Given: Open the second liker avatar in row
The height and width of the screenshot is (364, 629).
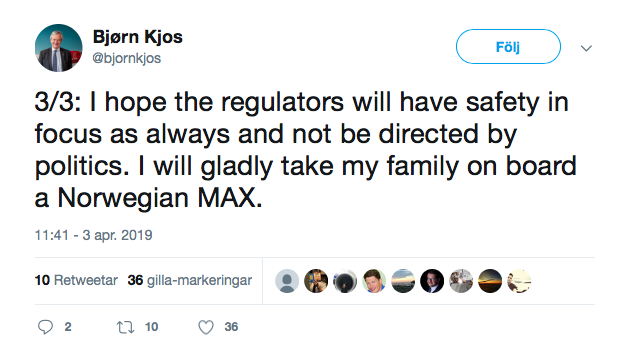Looking at the screenshot, I should click(316, 281).
